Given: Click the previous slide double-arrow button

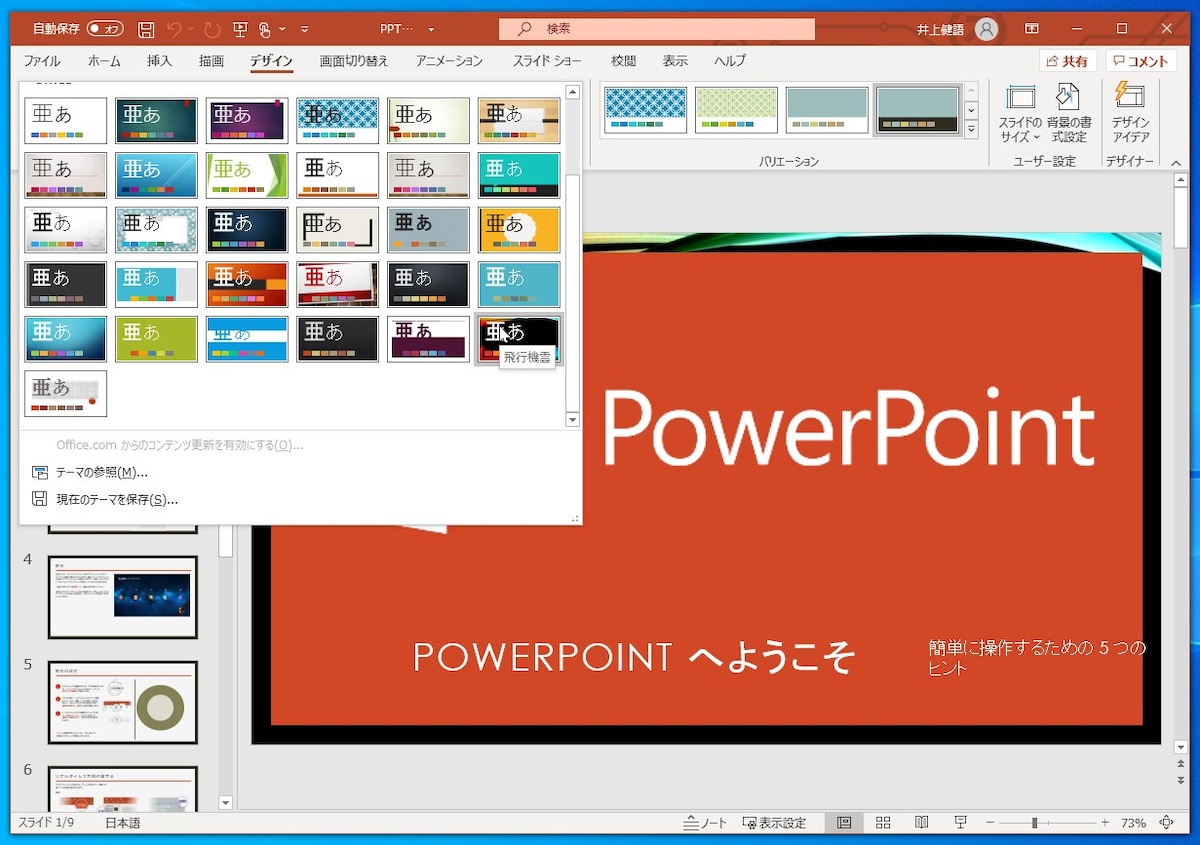Looking at the screenshot, I should (1181, 765).
